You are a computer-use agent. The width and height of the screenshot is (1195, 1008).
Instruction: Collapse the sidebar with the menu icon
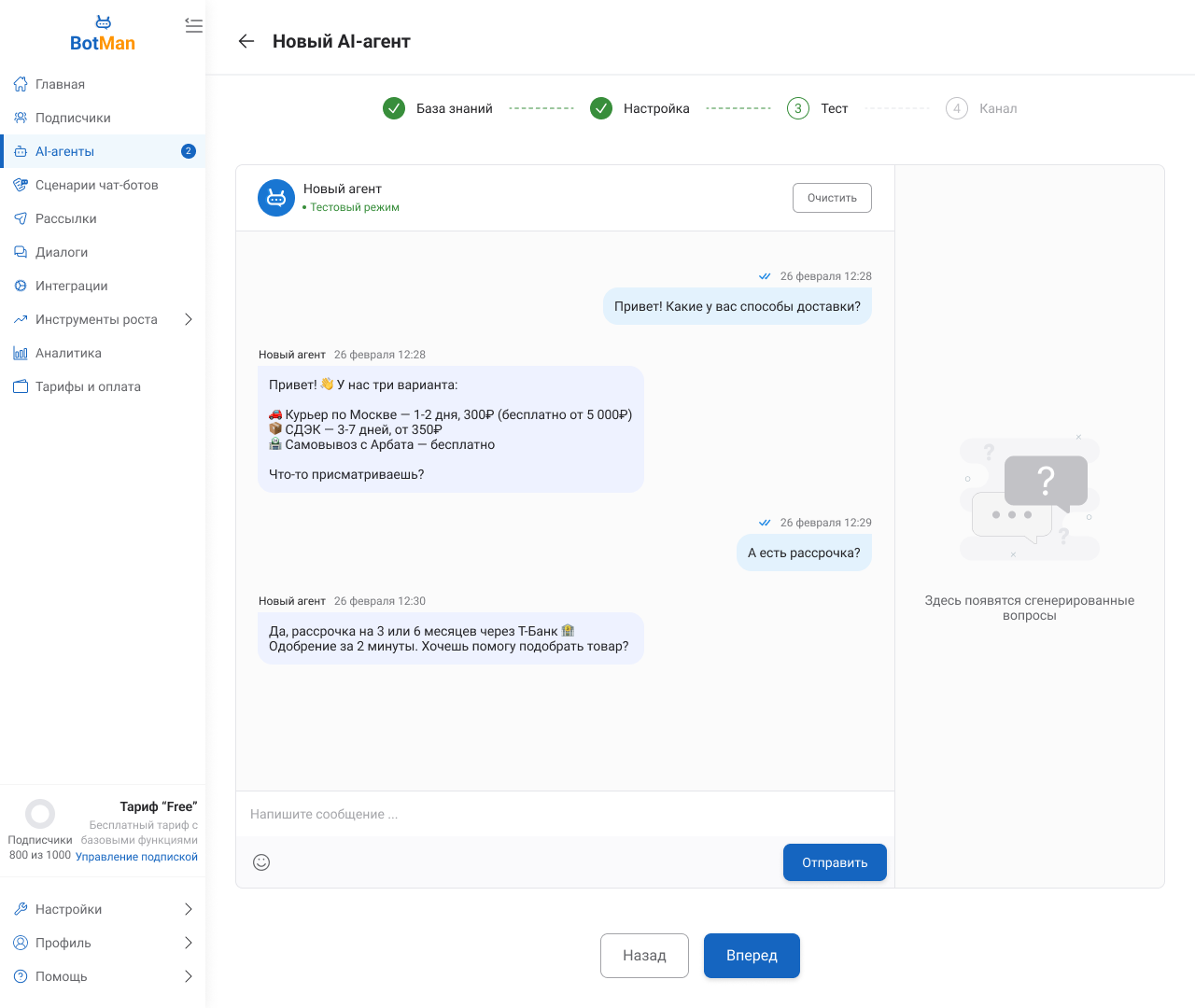click(x=193, y=26)
